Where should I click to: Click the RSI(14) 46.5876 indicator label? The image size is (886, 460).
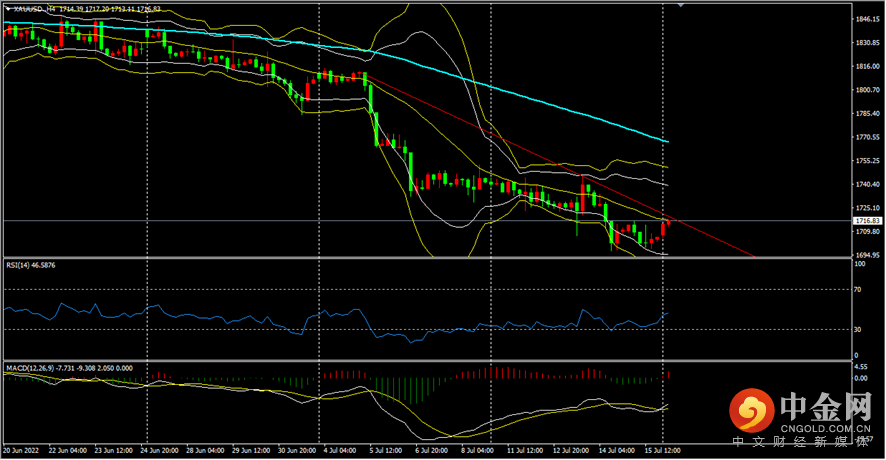(x=31, y=265)
